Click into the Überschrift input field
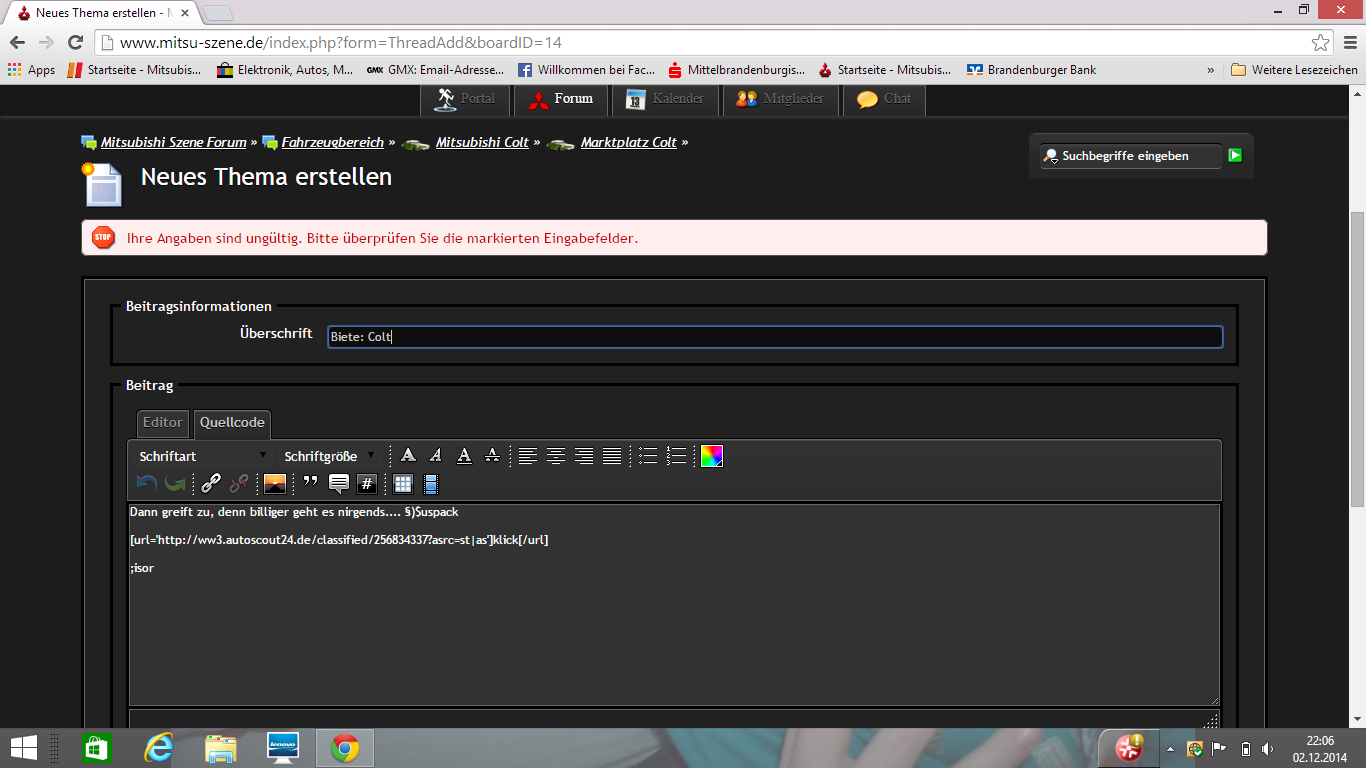 point(775,337)
